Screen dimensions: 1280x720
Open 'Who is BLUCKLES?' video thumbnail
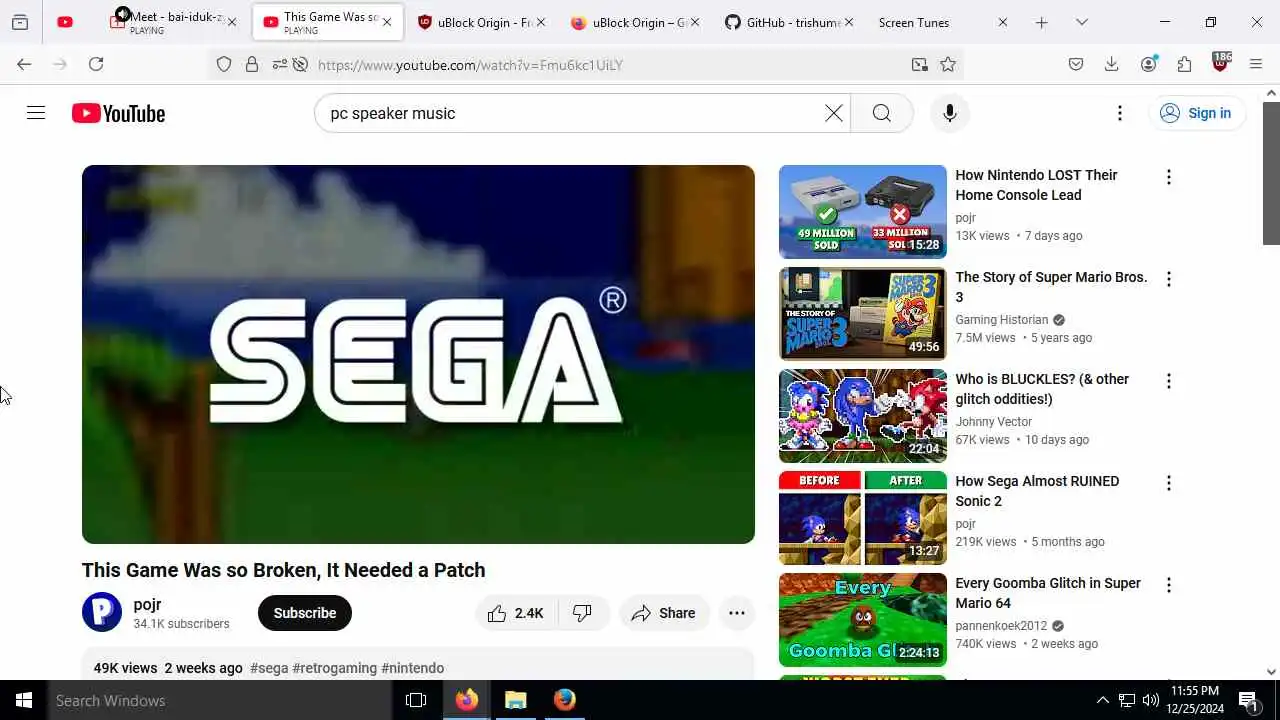point(862,416)
